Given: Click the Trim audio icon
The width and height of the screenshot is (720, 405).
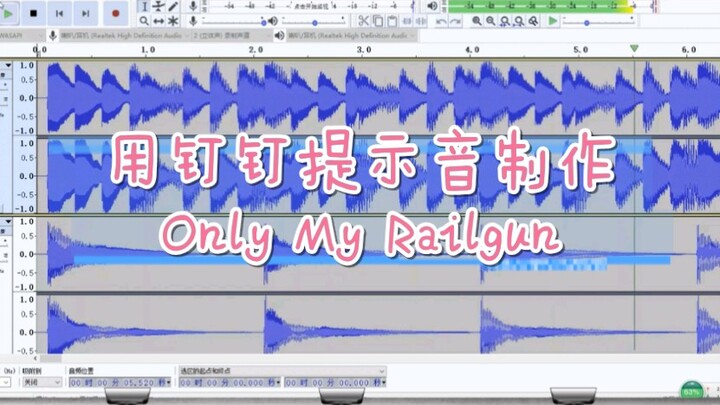Looking at the screenshot, I should 407,21.
